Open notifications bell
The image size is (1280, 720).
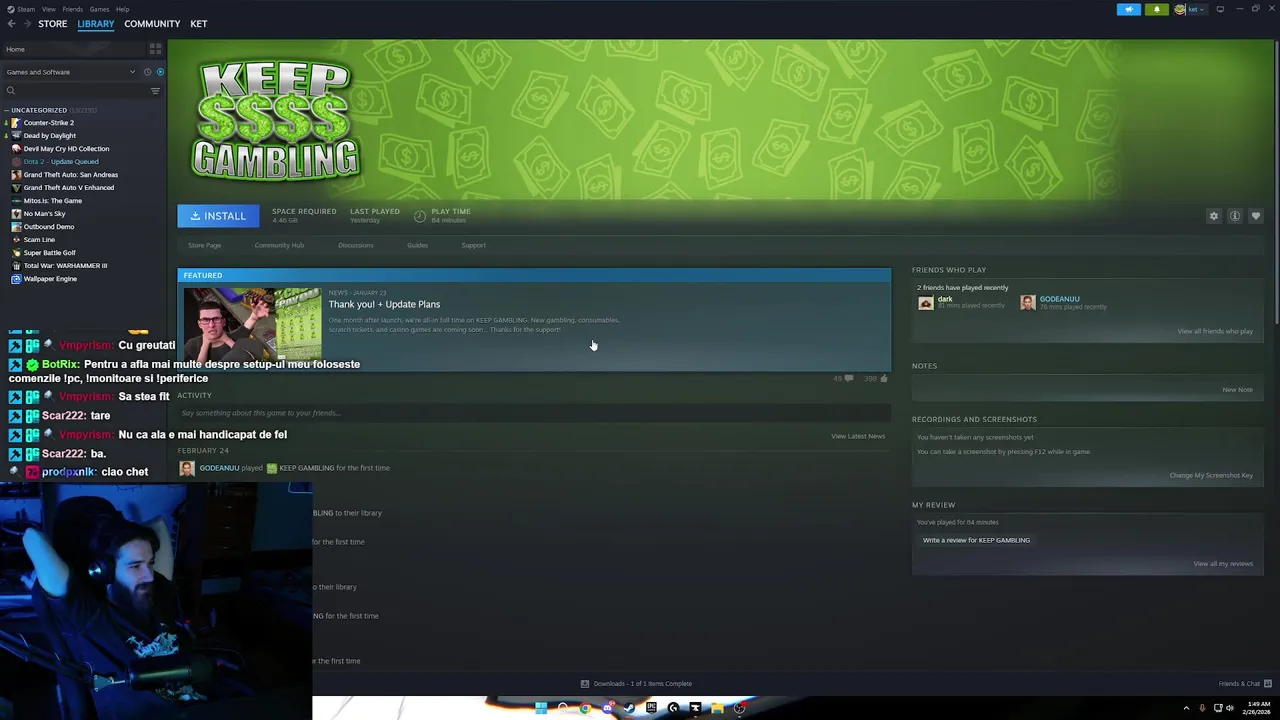point(1156,9)
